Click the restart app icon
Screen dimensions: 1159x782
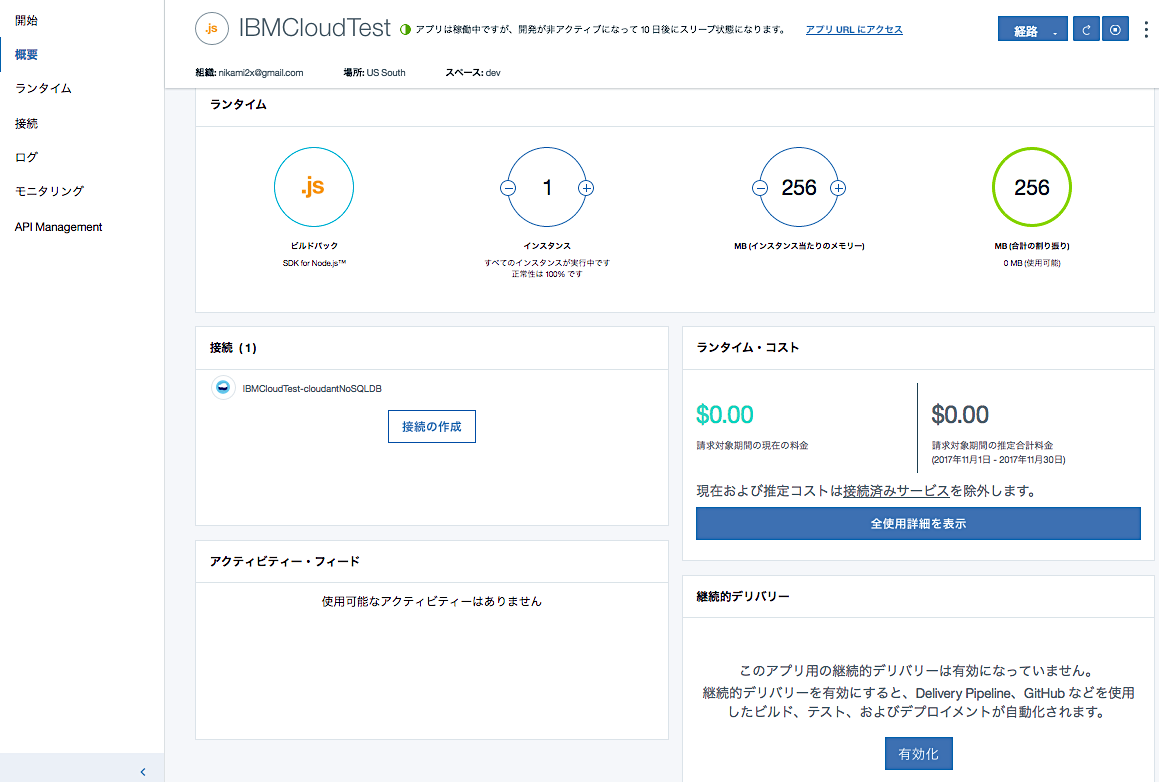(x=1086, y=30)
